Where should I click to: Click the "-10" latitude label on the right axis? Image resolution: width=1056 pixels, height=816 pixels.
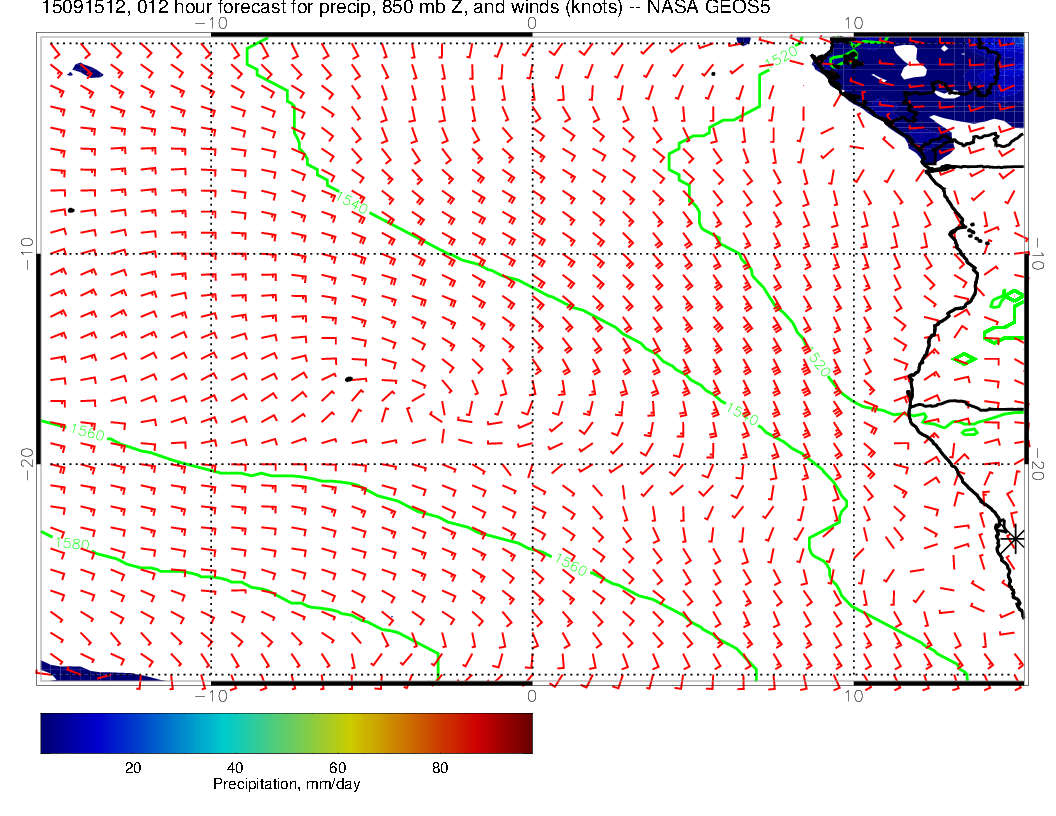click(x=1037, y=254)
